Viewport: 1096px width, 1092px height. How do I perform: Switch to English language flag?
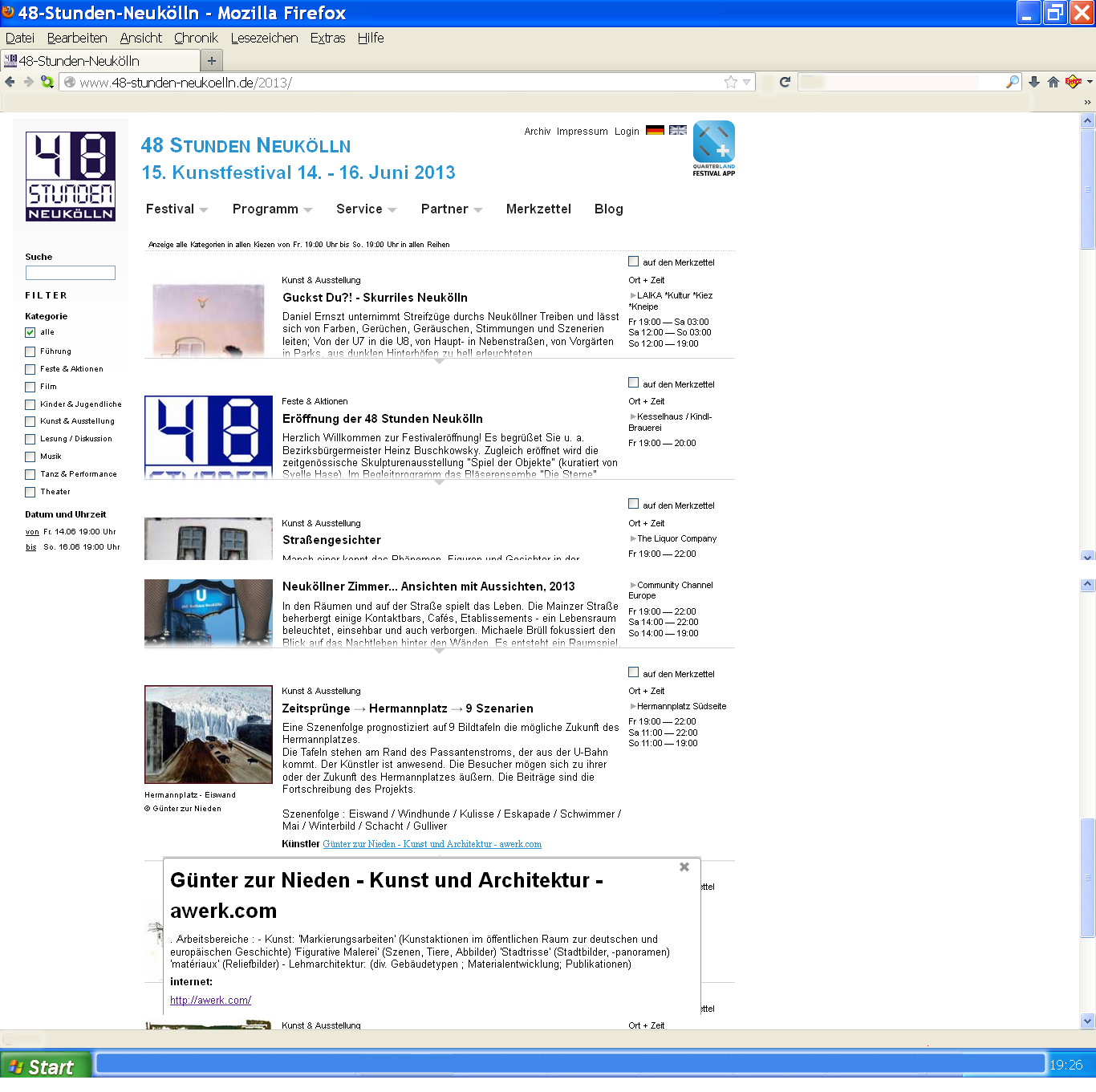(678, 130)
